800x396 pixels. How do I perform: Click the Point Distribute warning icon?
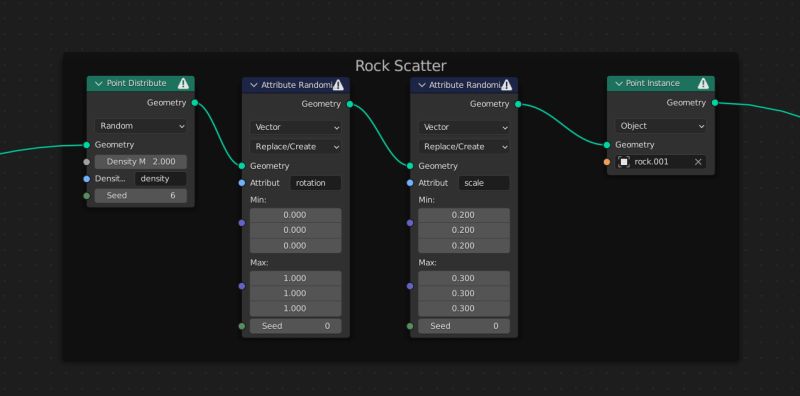183,83
